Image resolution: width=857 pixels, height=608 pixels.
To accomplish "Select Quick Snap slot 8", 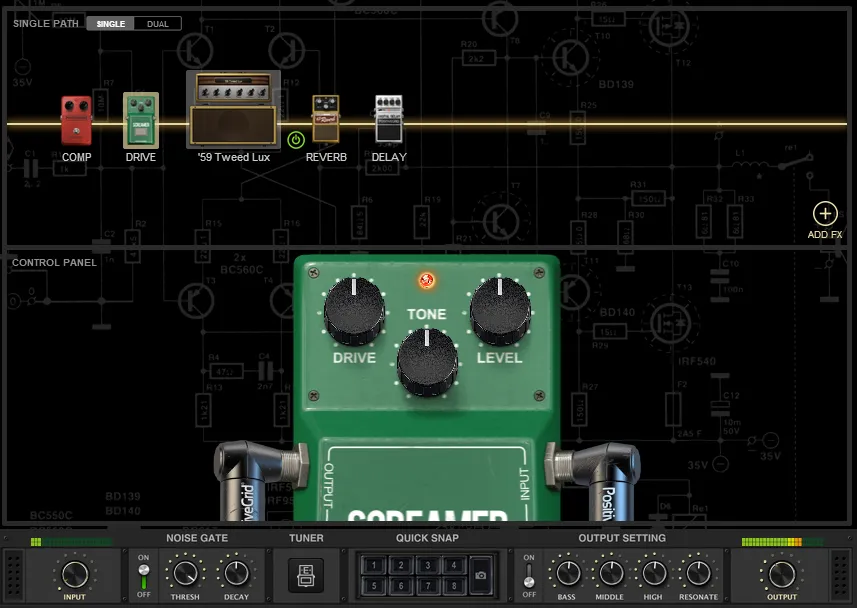I will click(454, 586).
